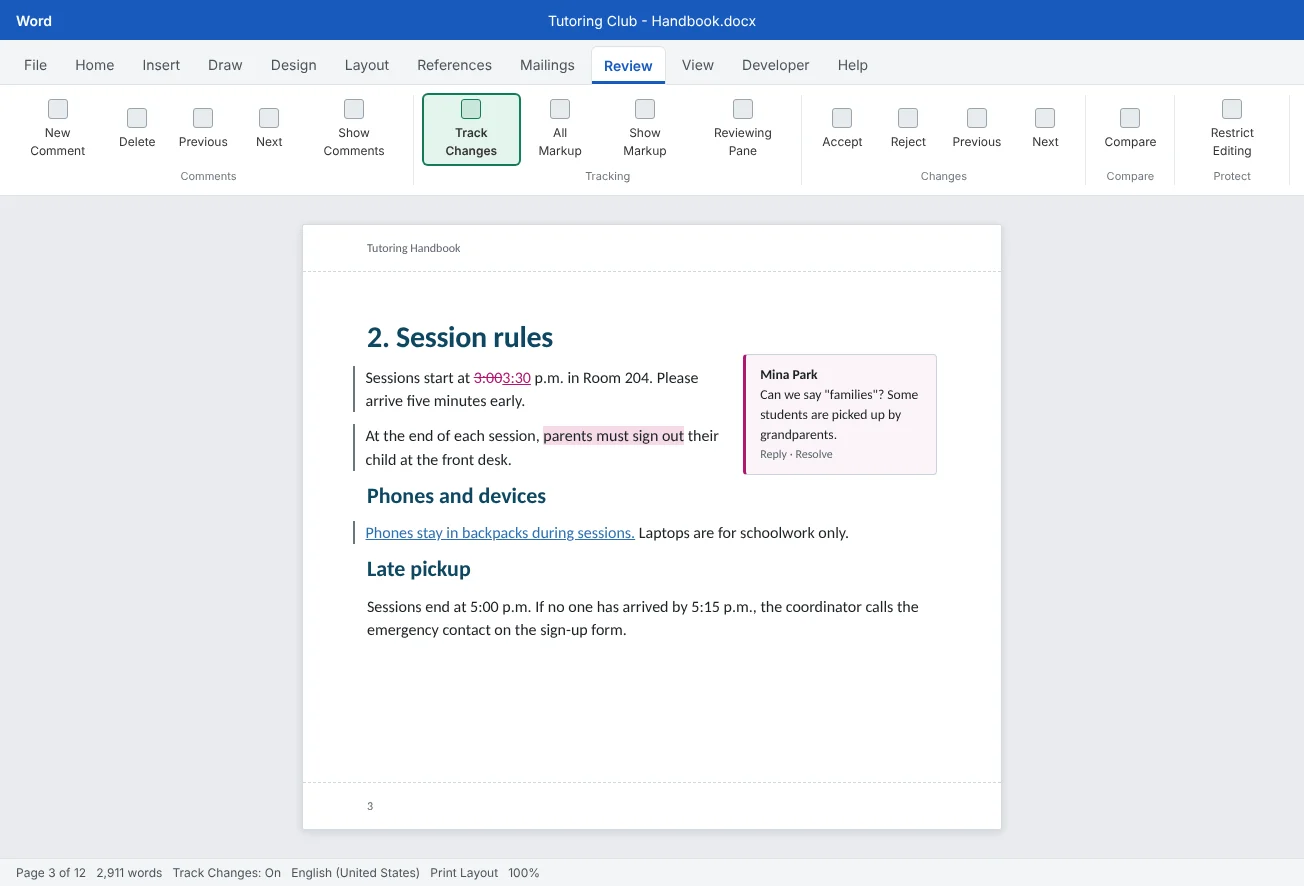The image size is (1304, 886).
Task: Click the "Late pickup" heading
Action: coord(418,569)
